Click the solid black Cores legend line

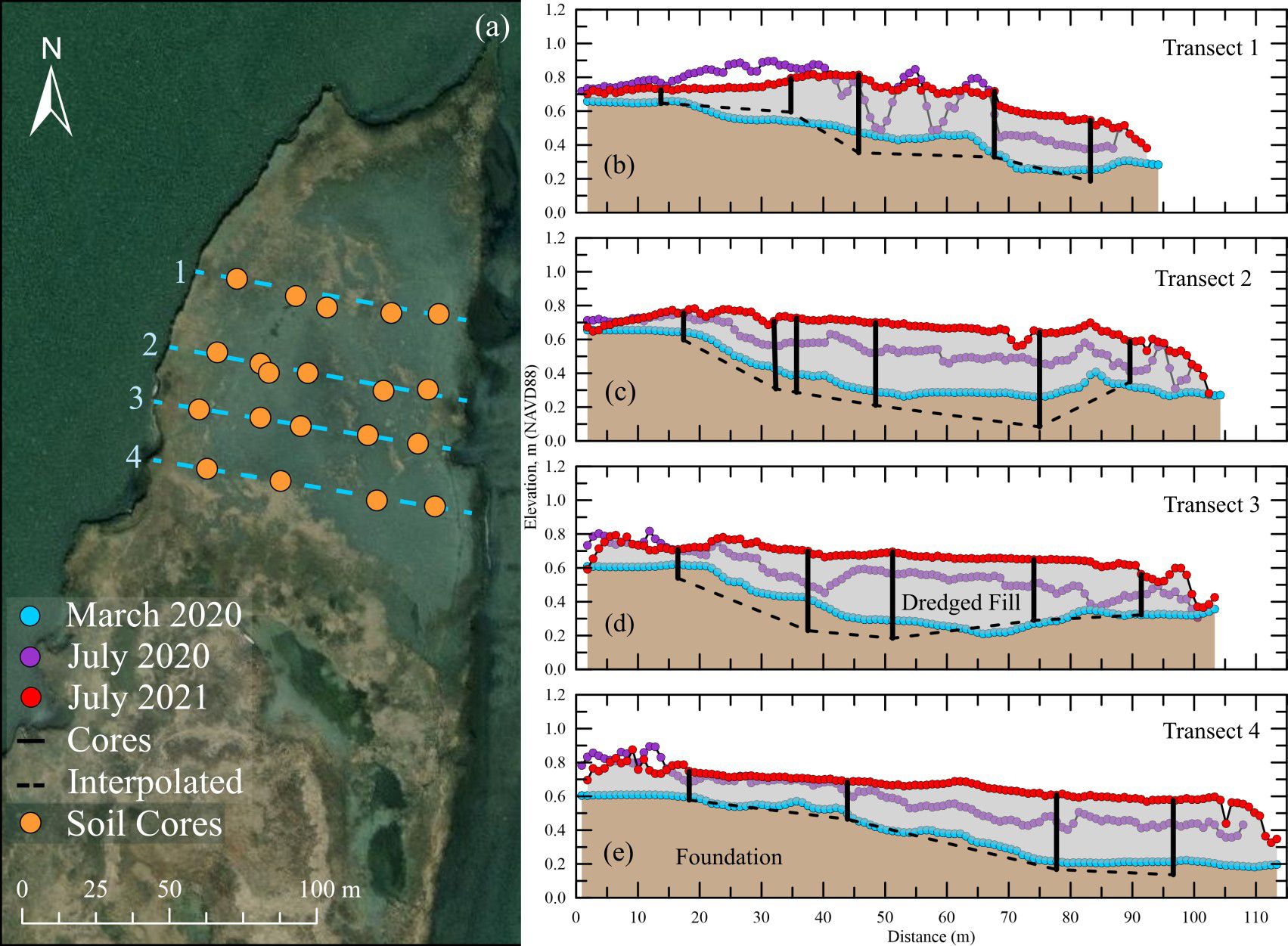click(31, 740)
